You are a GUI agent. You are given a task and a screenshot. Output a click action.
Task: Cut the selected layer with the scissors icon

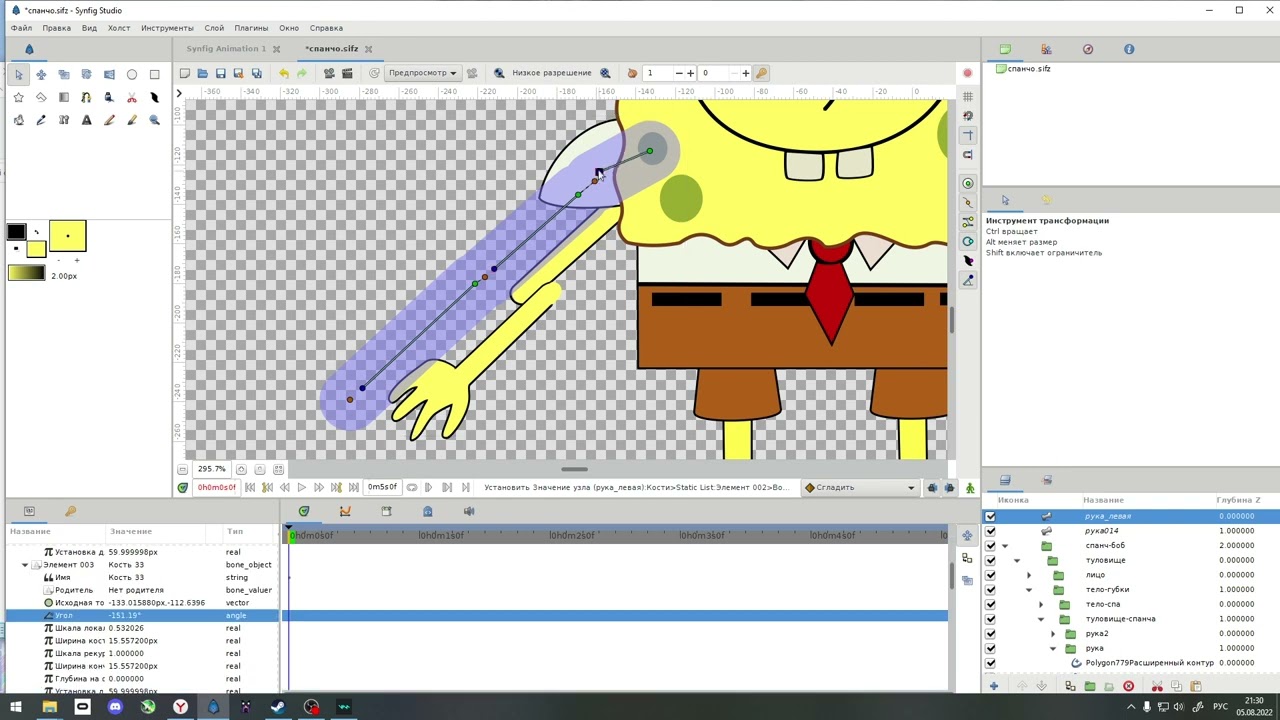click(x=1157, y=686)
